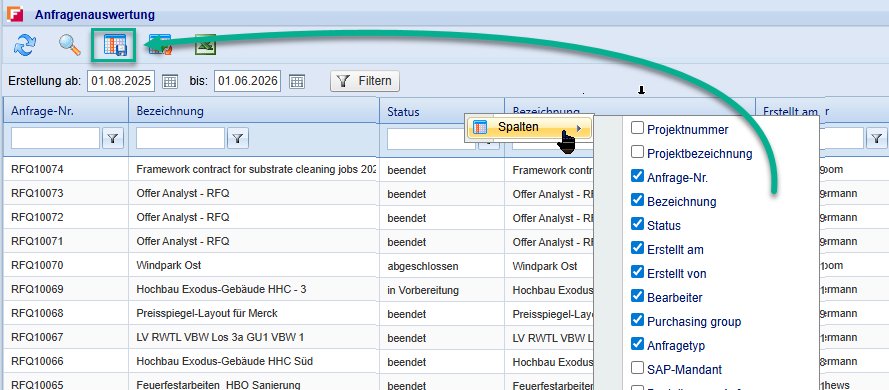The height and width of the screenshot is (390, 889).
Task: Open filter options beside the Erstellt am filter box
Action: (x=877, y=138)
